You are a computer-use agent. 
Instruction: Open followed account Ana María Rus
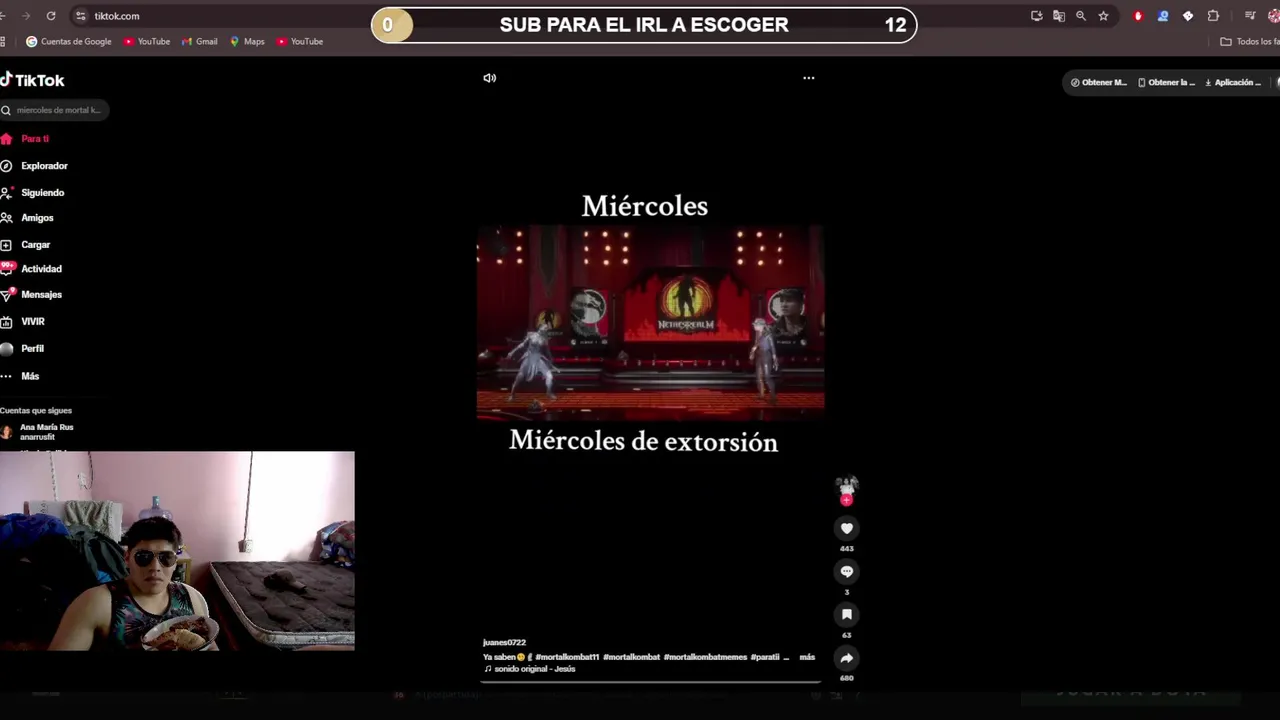tap(38, 432)
